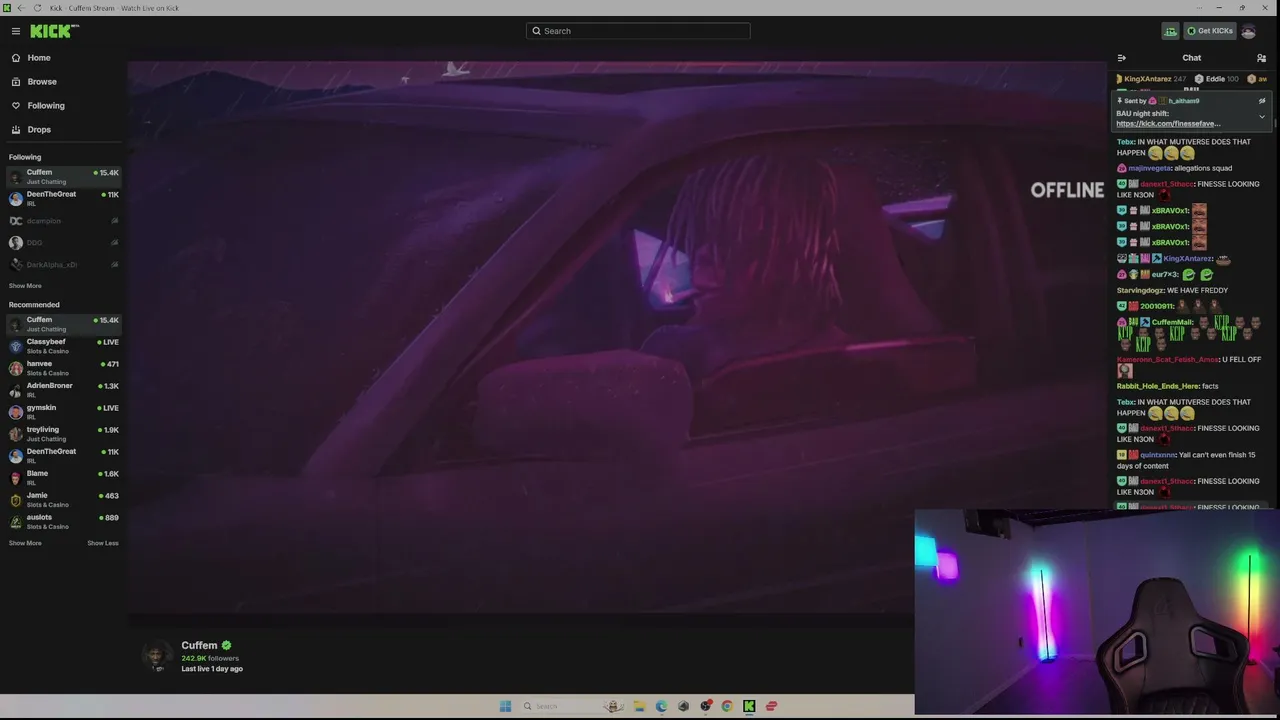Open DeenTheGreat in the Recommended list

pos(64,456)
